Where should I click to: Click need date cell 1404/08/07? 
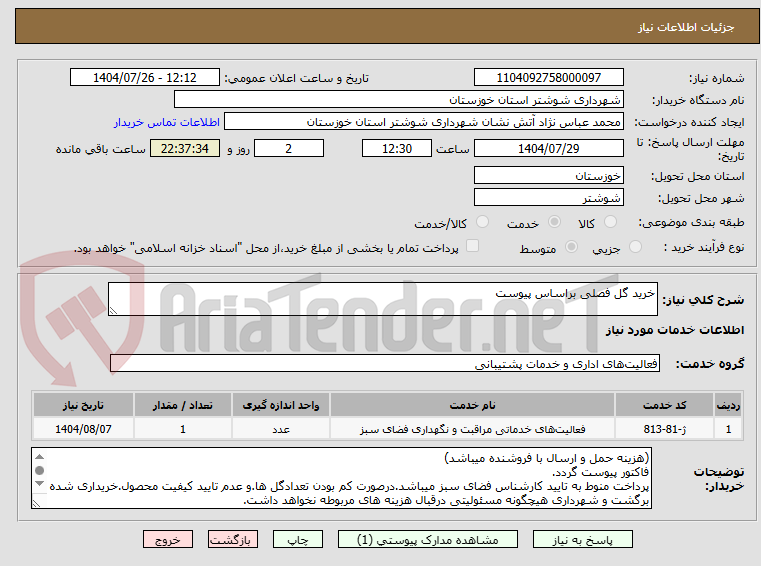(x=83, y=429)
